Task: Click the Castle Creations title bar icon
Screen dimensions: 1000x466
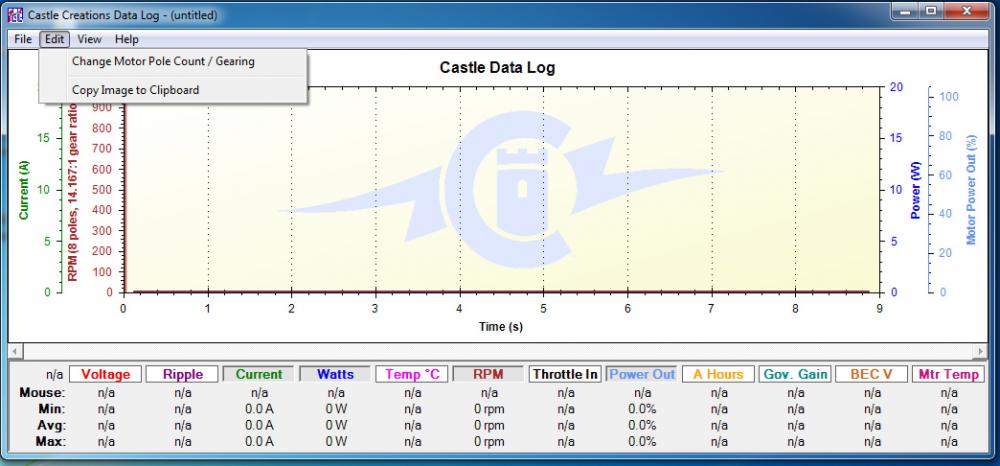Action: 15,14
